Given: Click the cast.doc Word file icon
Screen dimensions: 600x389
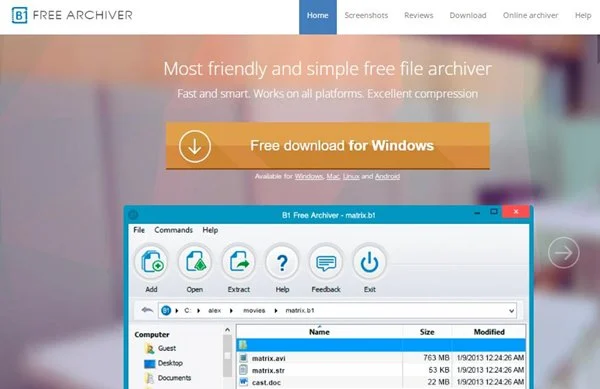Looking at the screenshot, I should [x=243, y=382].
